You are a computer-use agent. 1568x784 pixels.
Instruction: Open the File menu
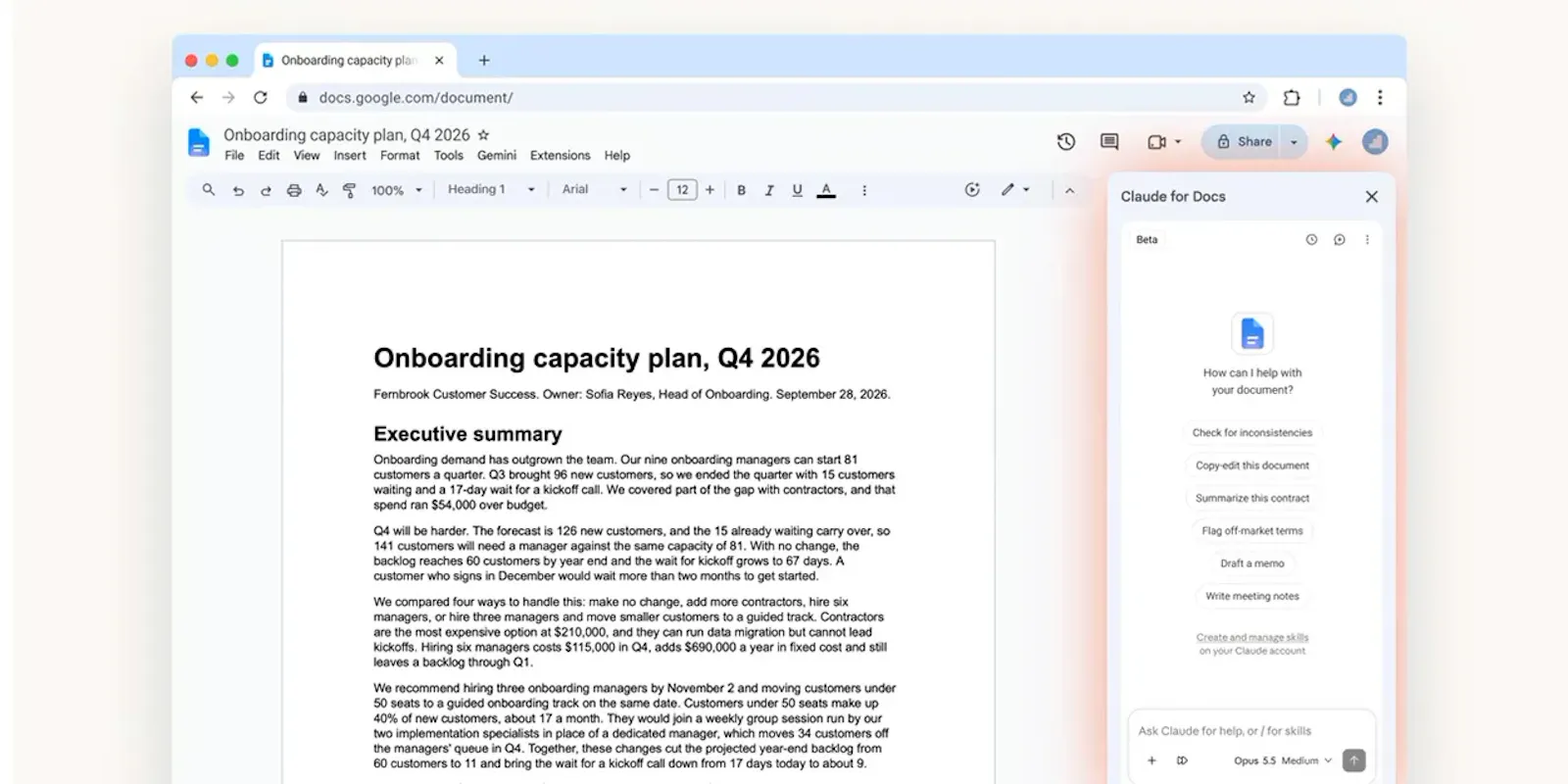tap(234, 156)
